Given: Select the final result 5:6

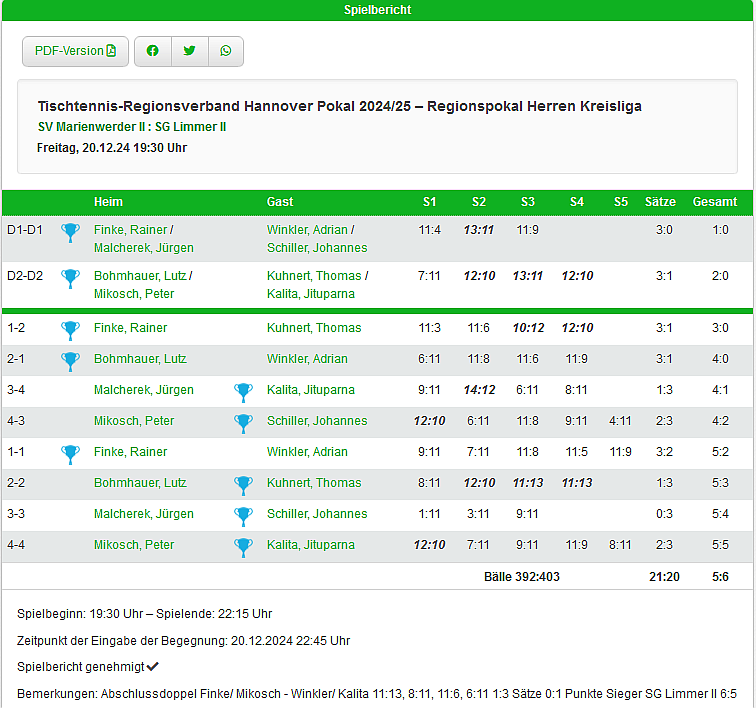Looking at the screenshot, I should [720, 577].
